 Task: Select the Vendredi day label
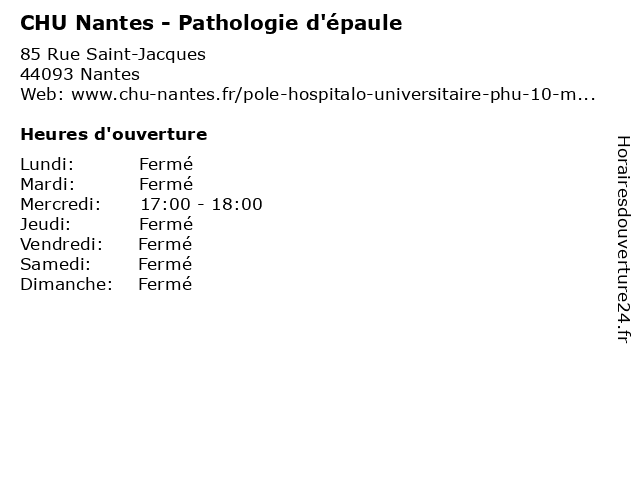tap(61, 244)
